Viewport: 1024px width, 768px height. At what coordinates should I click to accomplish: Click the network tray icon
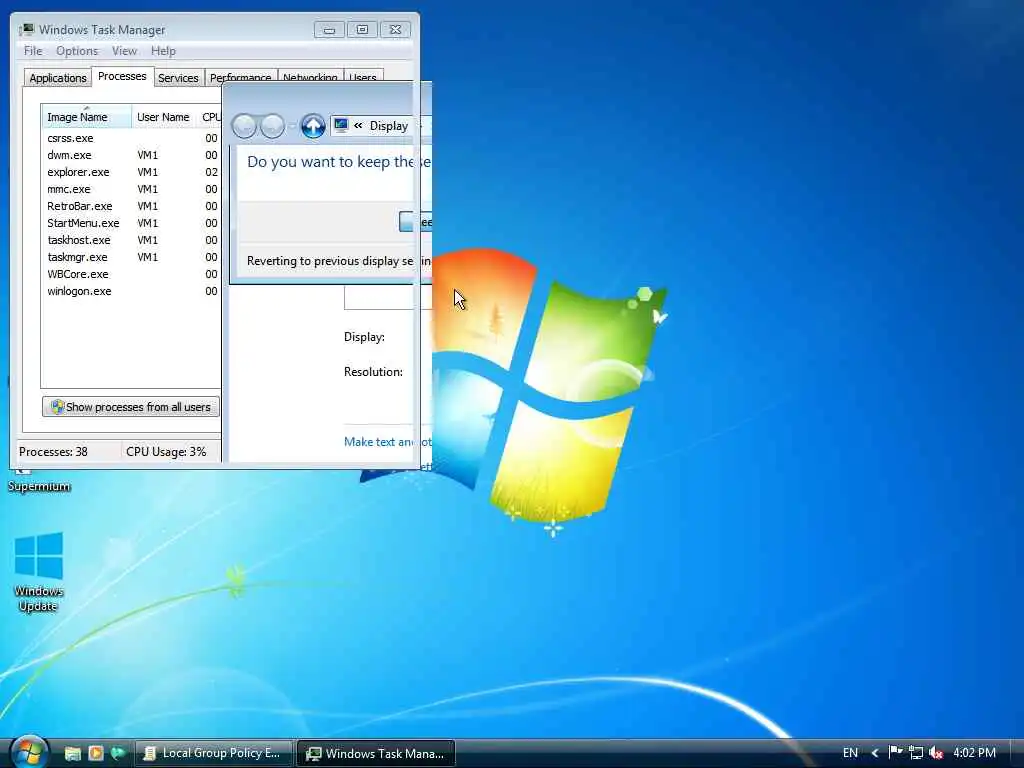coord(916,753)
